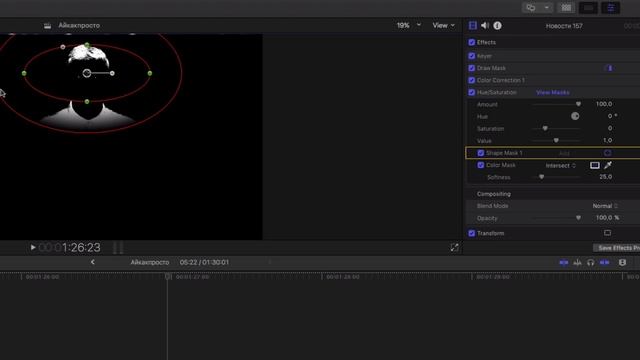The width and height of the screenshot is (640, 360).
Task: Click the Shape Mask 1 onscreen control icon
Action: coord(607,153)
